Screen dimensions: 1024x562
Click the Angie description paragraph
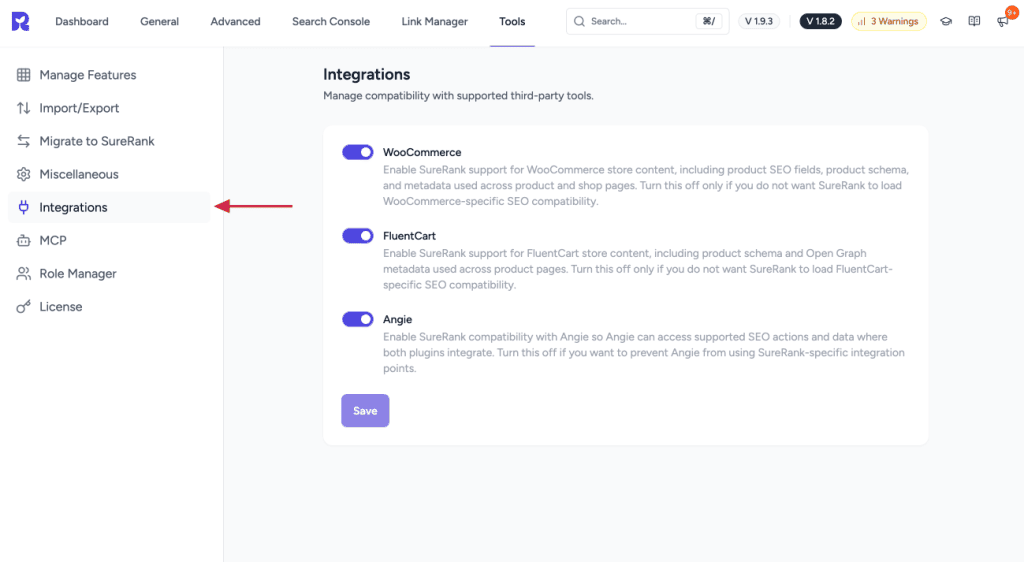pyautogui.click(x=644, y=352)
